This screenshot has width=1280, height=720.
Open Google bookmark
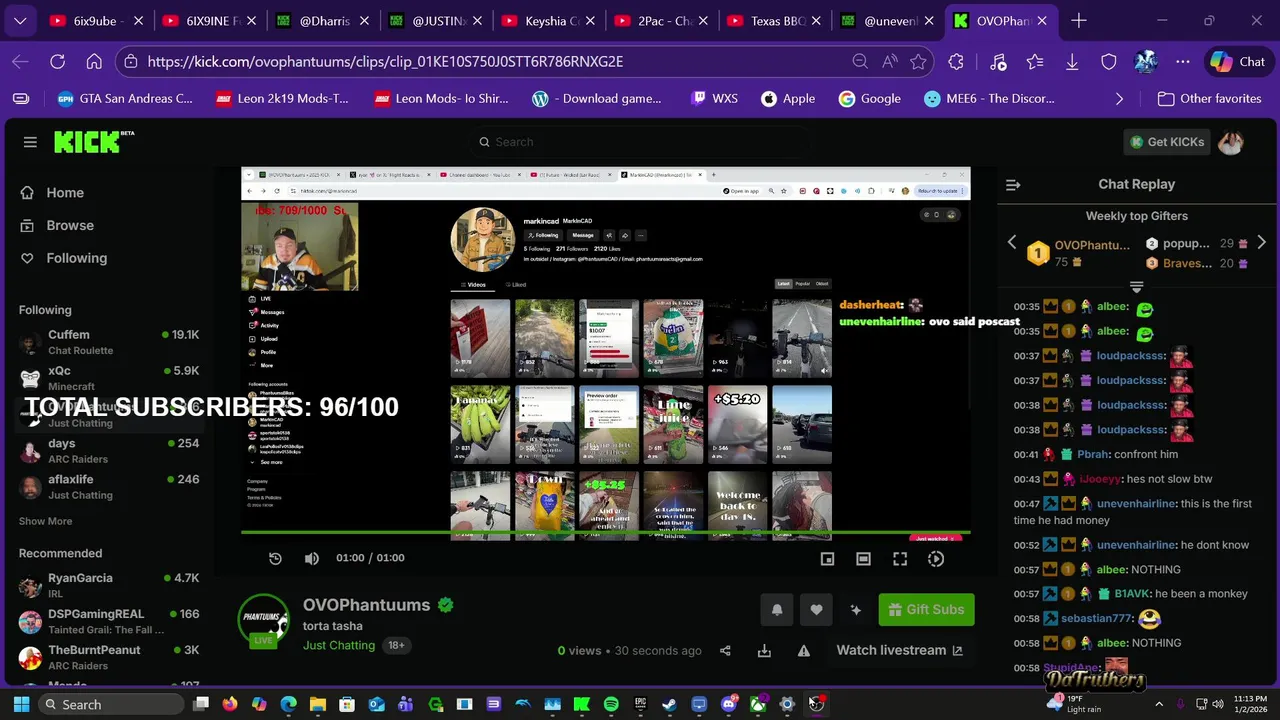pyautogui.click(x=869, y=99)
